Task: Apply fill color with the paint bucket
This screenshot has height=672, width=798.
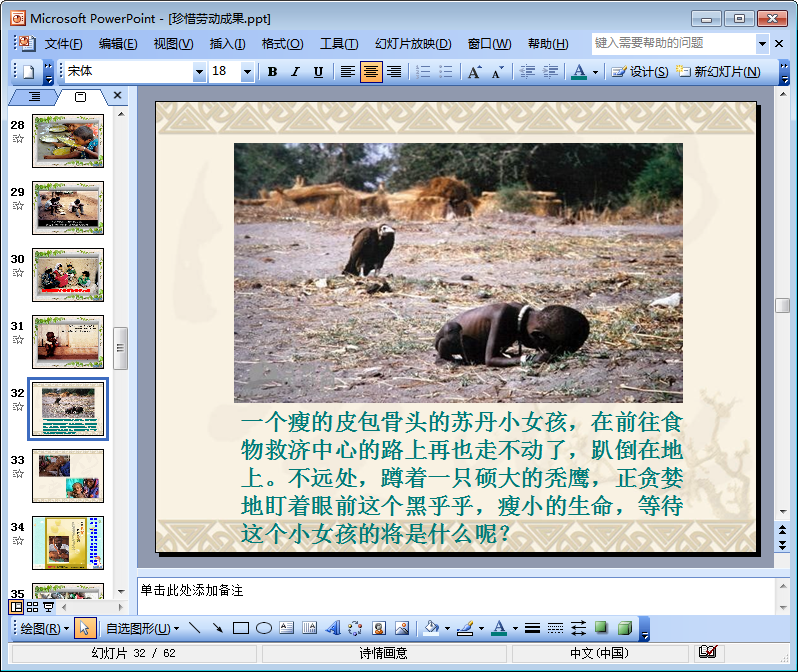Action: [x=432, y=628]
